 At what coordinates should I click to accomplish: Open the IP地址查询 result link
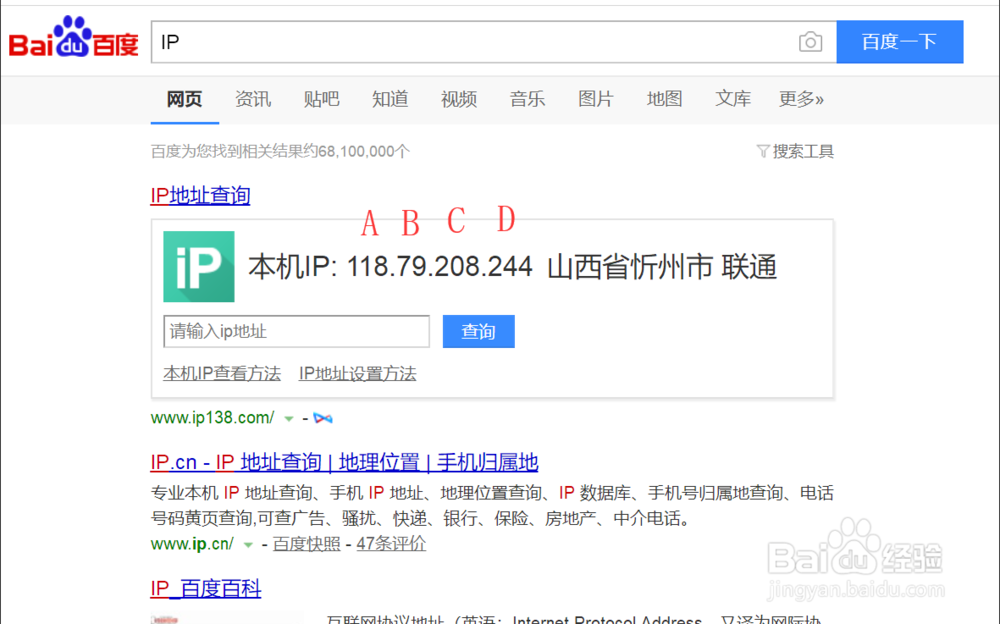pos(200,195)
